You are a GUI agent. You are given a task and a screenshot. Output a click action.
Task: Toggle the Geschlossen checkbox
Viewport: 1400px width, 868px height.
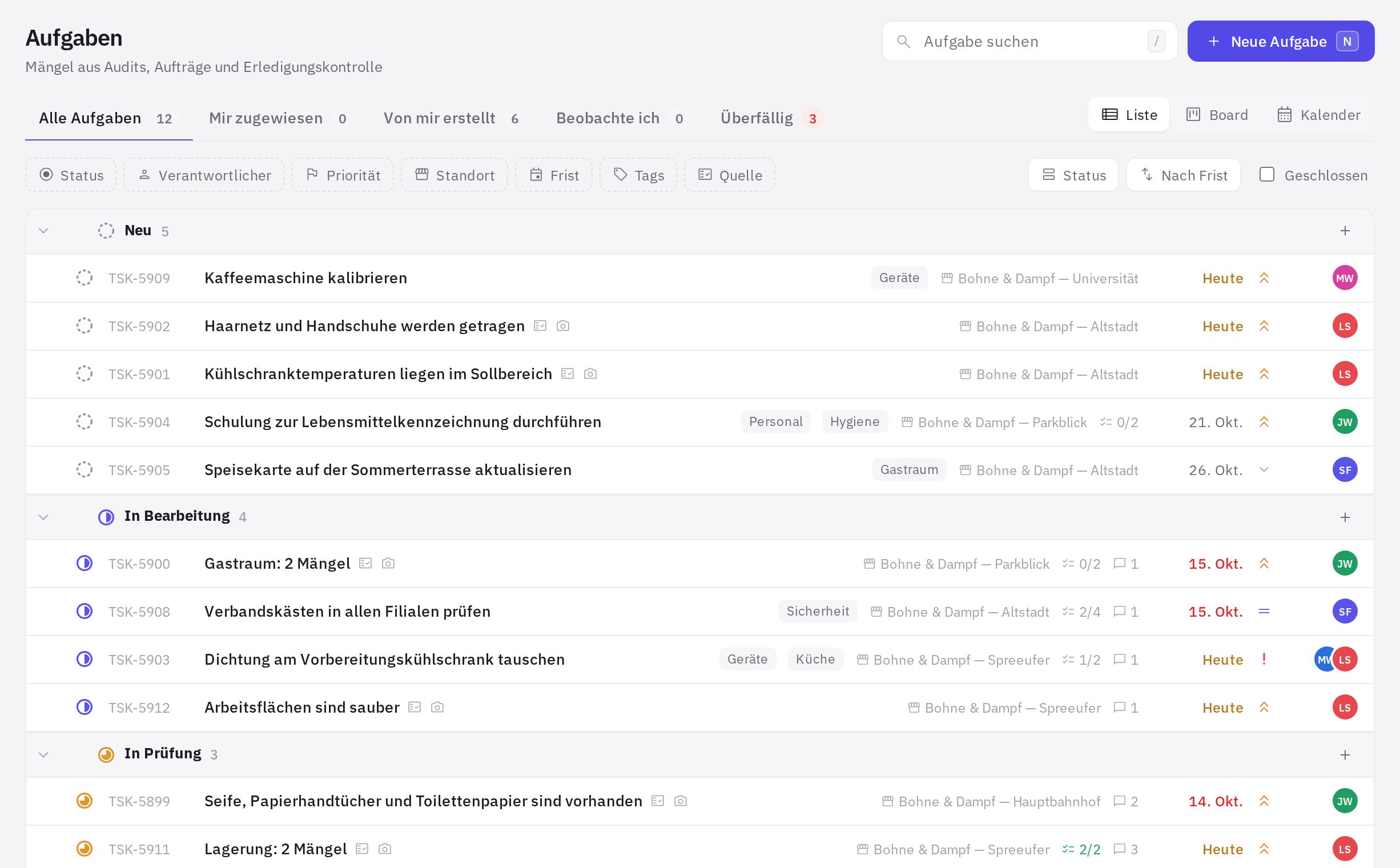1266,175
